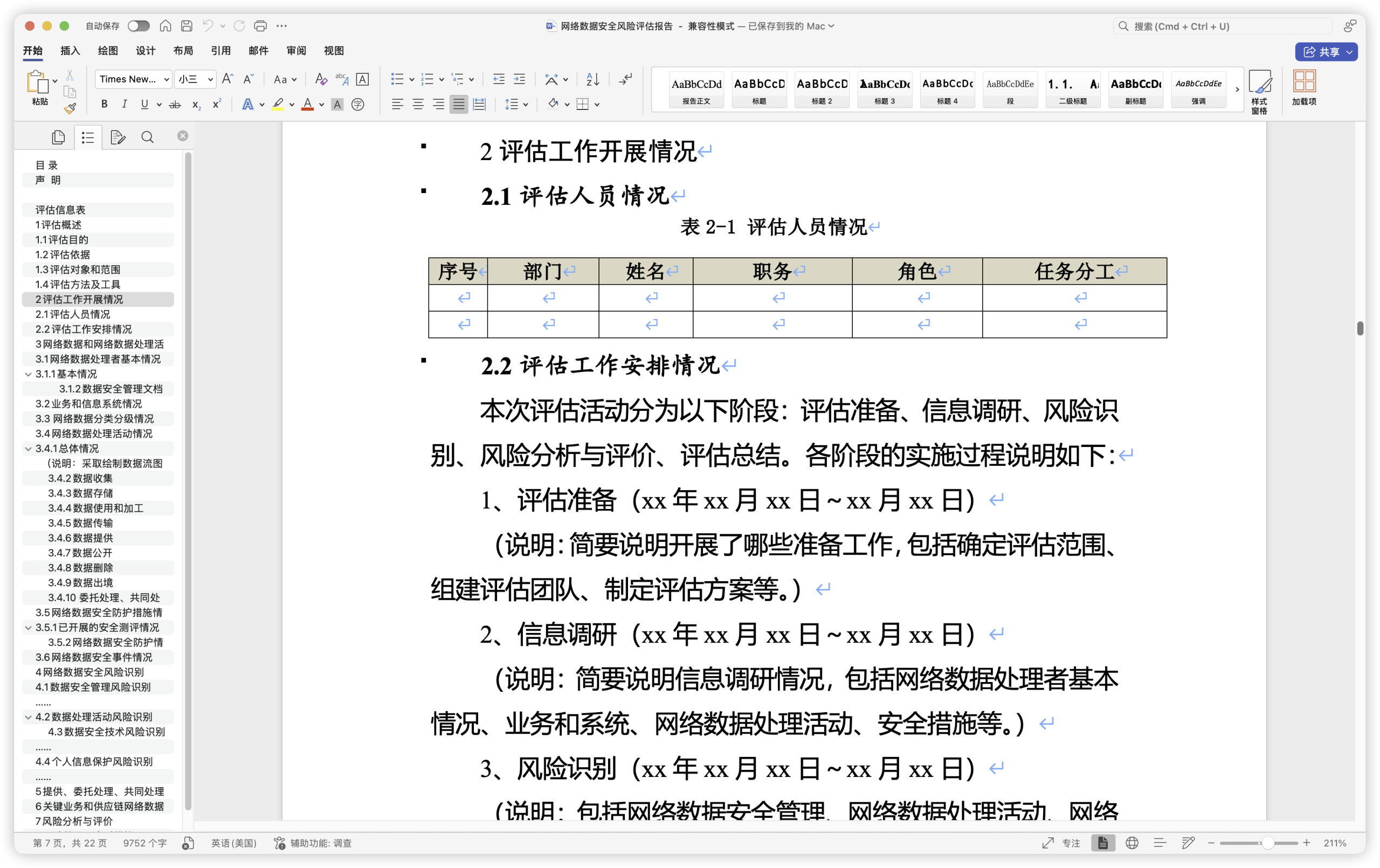Open the 审阅 ribbon tab
The image size is (1380, 868).
pos(296,51)
